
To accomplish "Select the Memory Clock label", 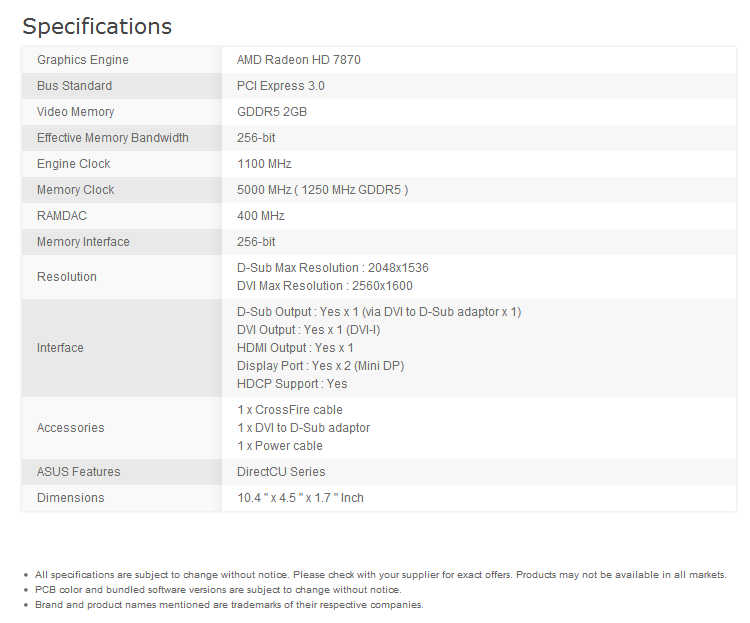I will pos(76,190).
